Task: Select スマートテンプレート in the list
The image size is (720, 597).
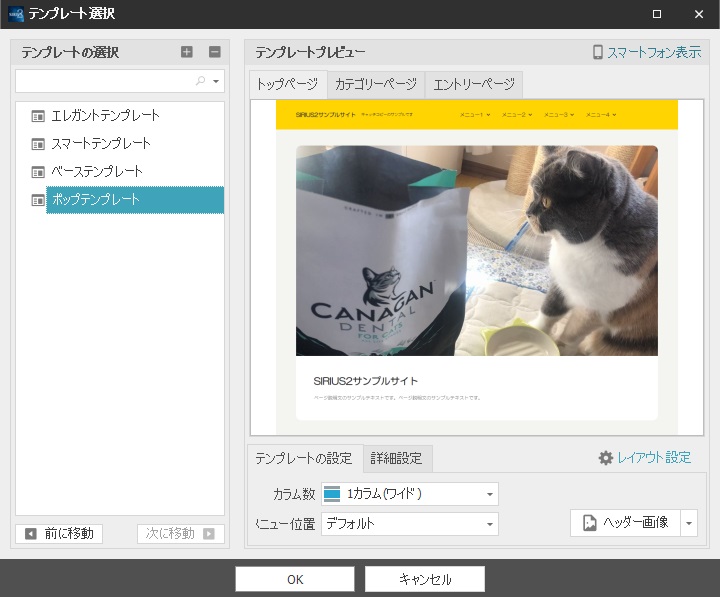Action: pos(101,143)
